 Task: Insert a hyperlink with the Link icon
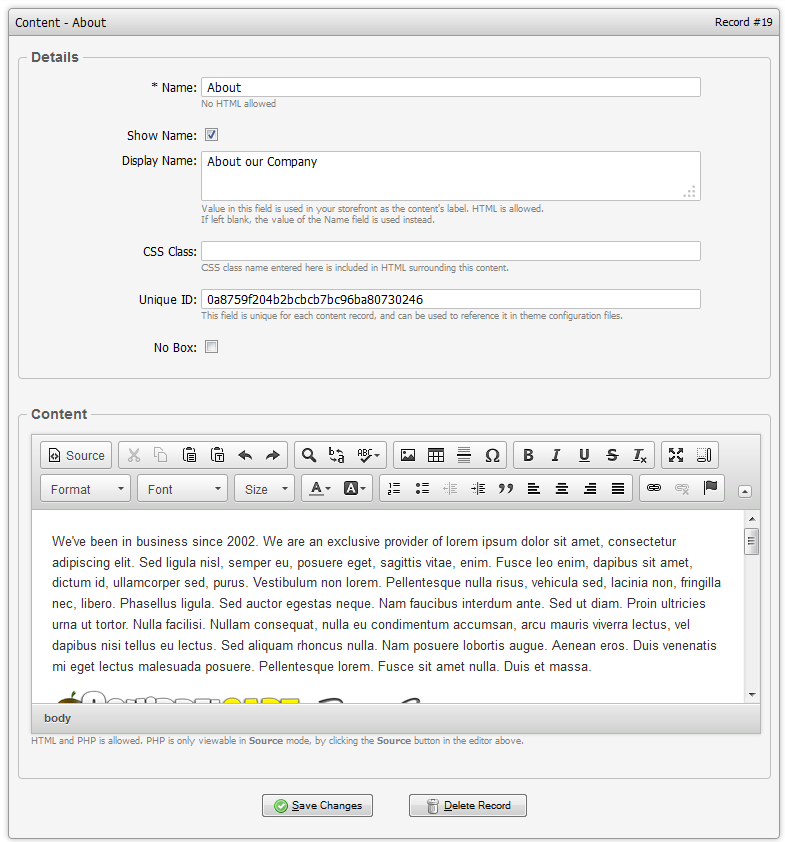[654, 488]
